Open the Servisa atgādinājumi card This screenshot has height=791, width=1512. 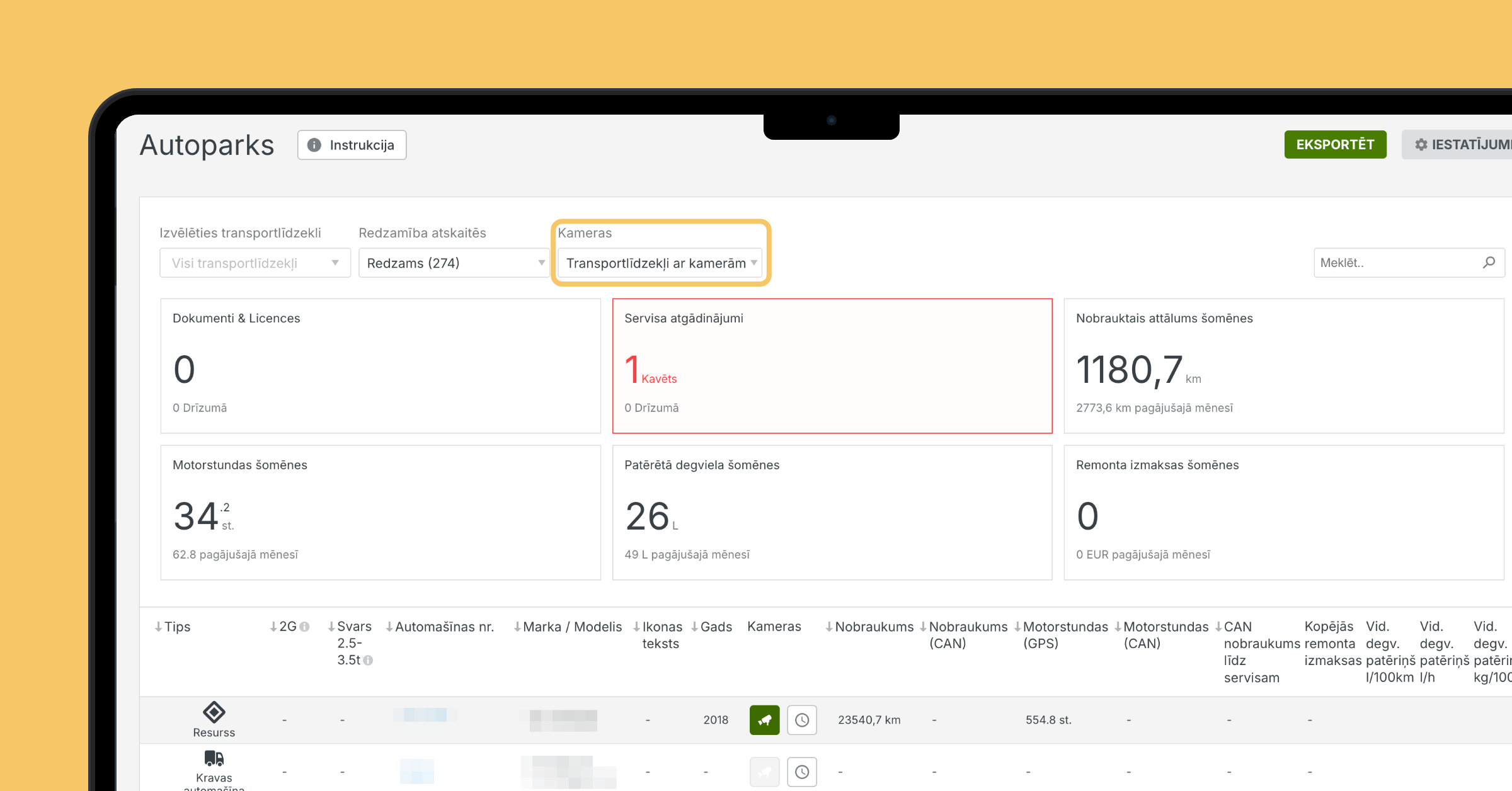832,366
